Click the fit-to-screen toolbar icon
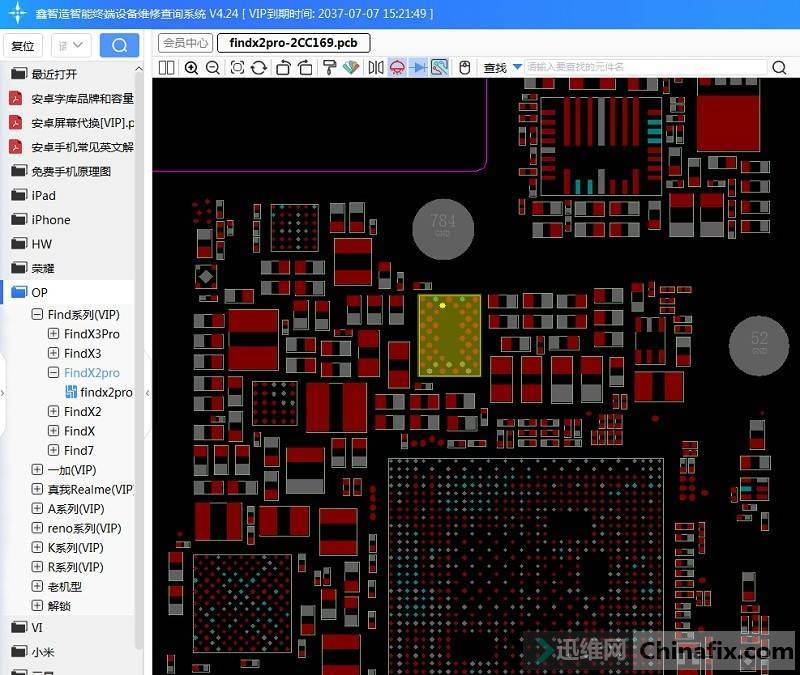This screenshot has height=675, width=800. (x=237, y=67)
